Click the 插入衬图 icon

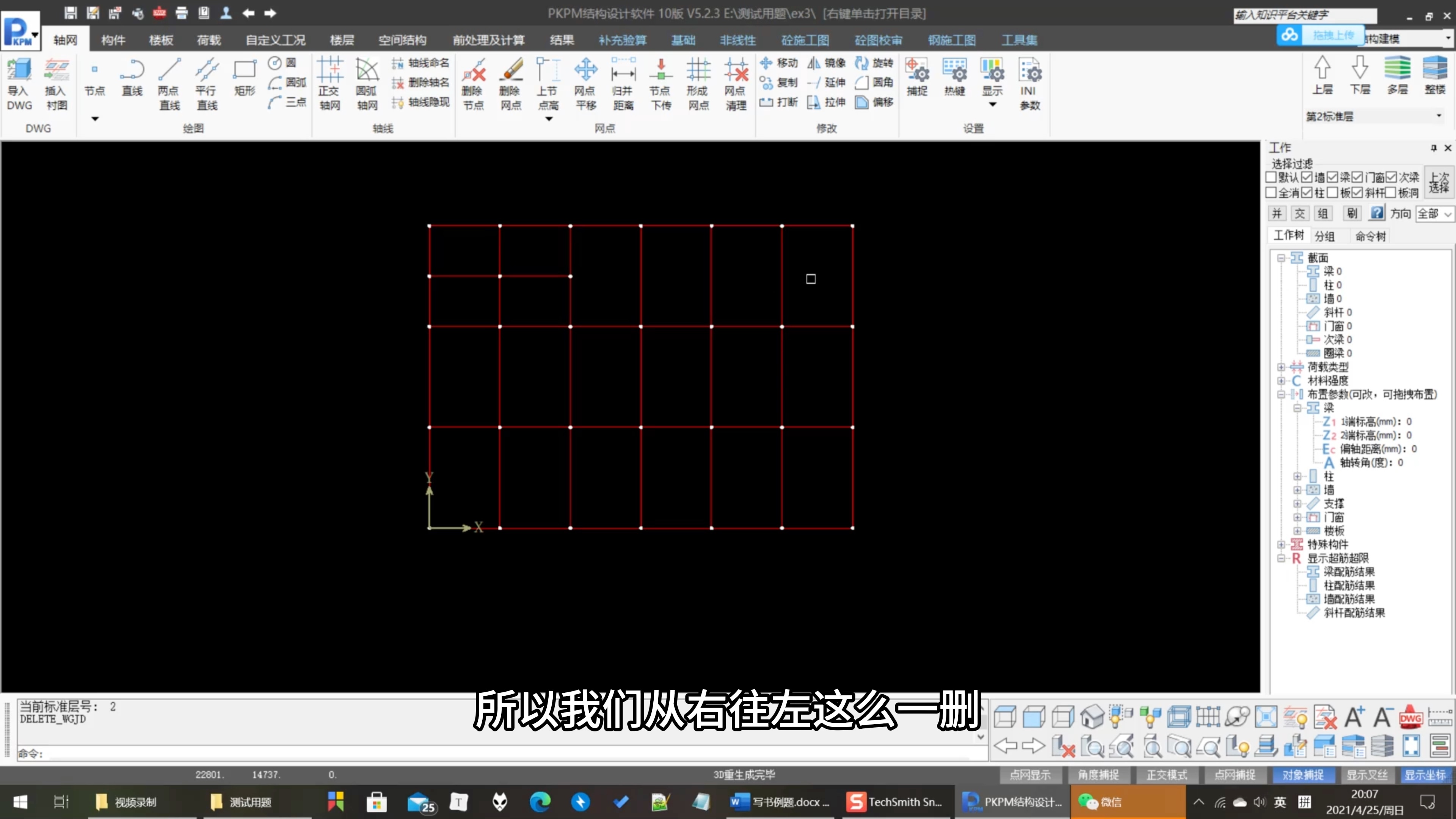56,84
